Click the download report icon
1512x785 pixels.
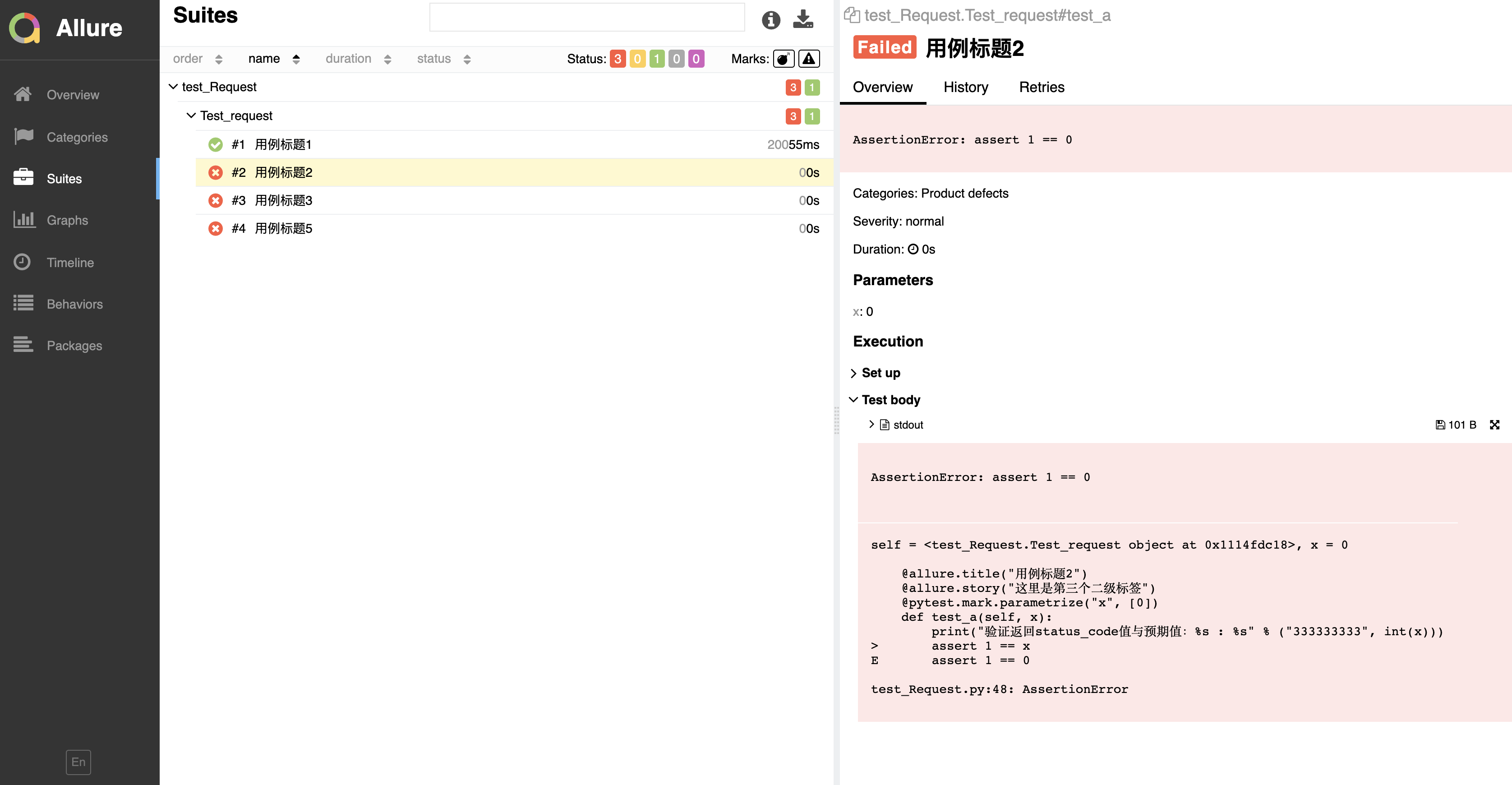(x=803, y=19)
